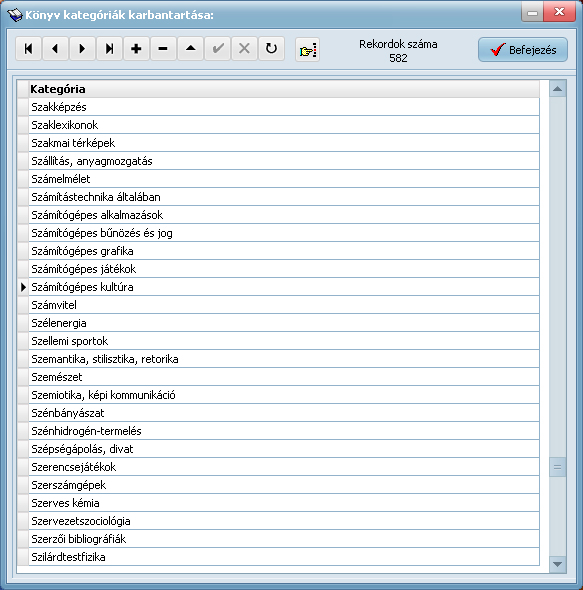The width and height of the screenshot is (583, 590).
Task: Click the pointing hand search icon
Action: click(307, 50)
